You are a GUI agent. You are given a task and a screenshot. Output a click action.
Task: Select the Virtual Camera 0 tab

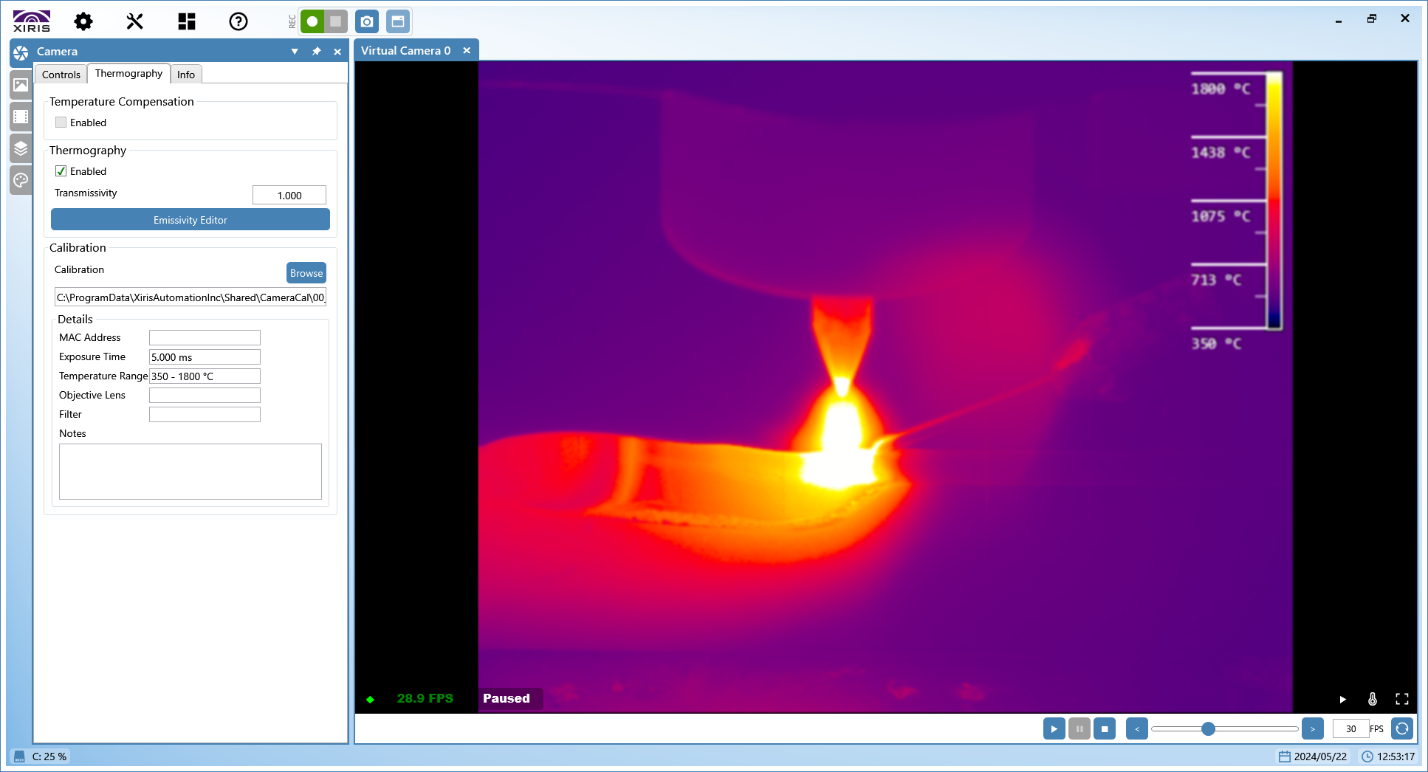[405, 50]
